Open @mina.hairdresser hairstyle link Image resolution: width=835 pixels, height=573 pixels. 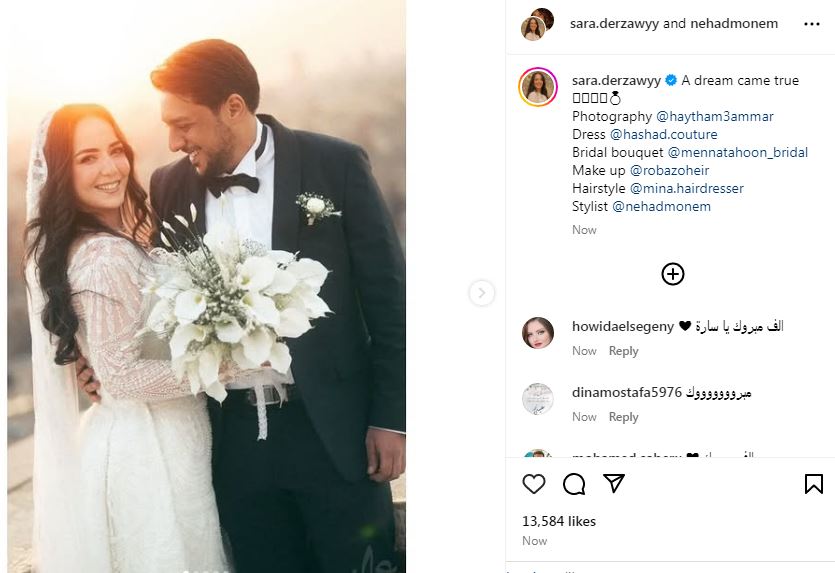pos(686,188)
